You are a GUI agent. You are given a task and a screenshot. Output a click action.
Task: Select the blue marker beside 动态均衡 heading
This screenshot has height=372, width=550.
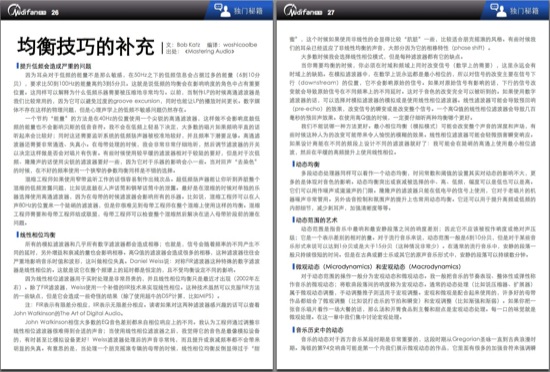(293, 164)
